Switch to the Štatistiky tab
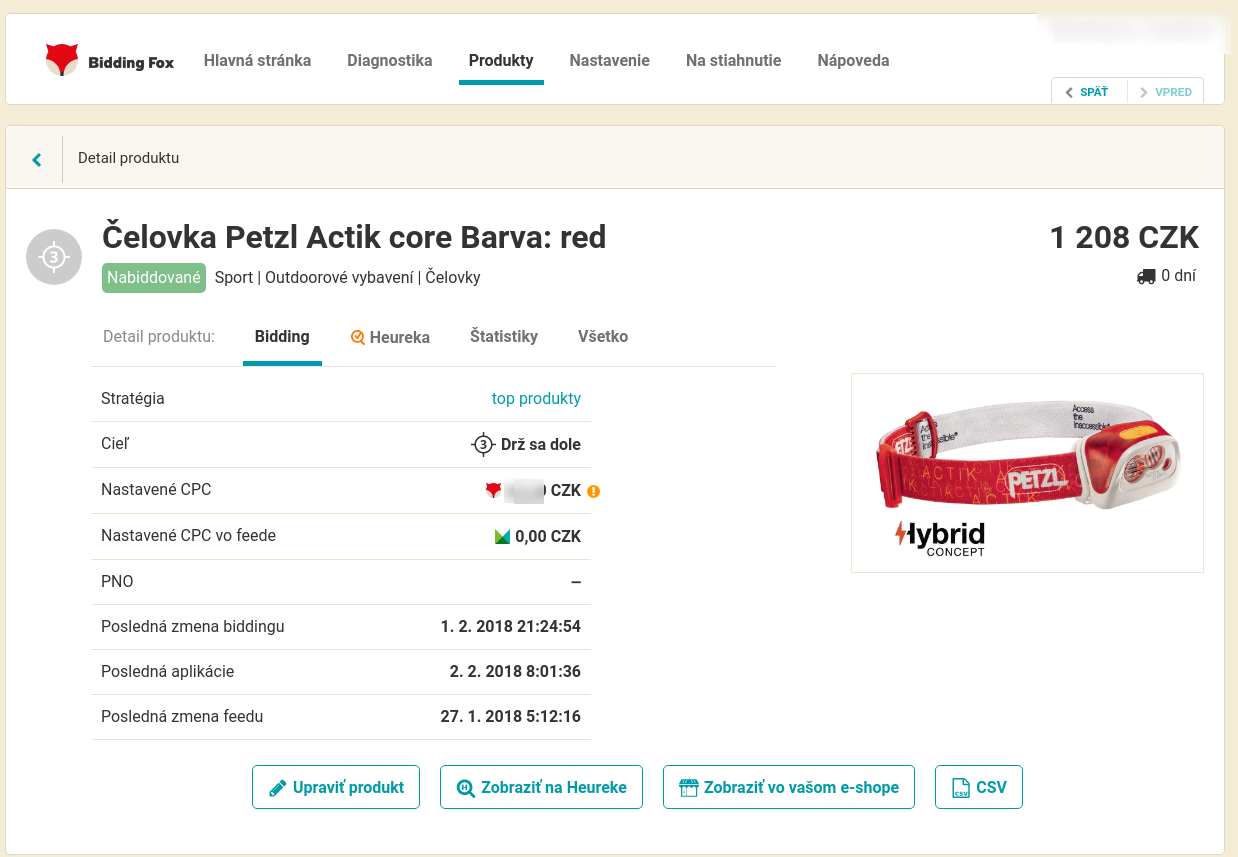The image size is (1238, 857). [504, 337]
